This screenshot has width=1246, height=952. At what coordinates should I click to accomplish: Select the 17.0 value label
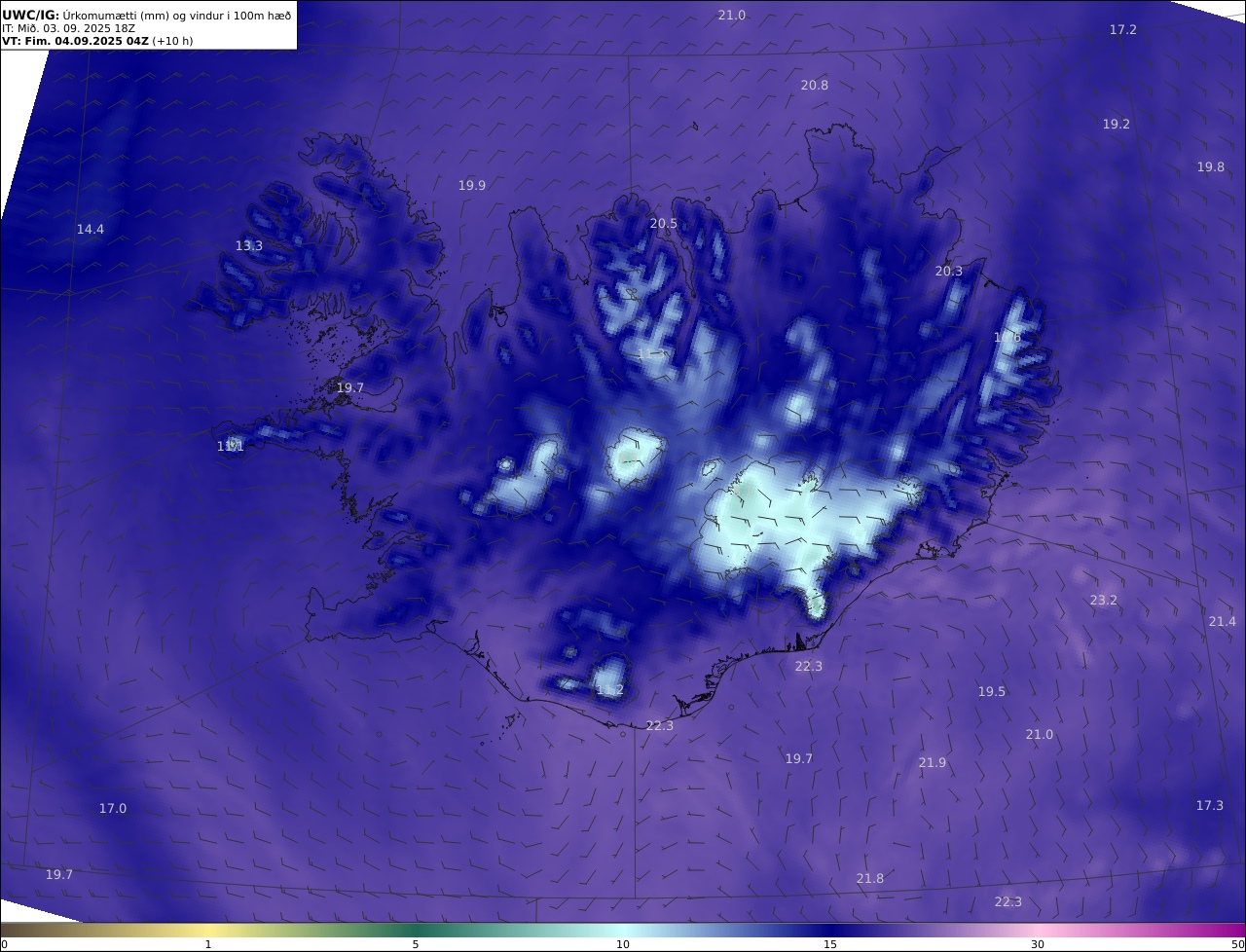112,809
